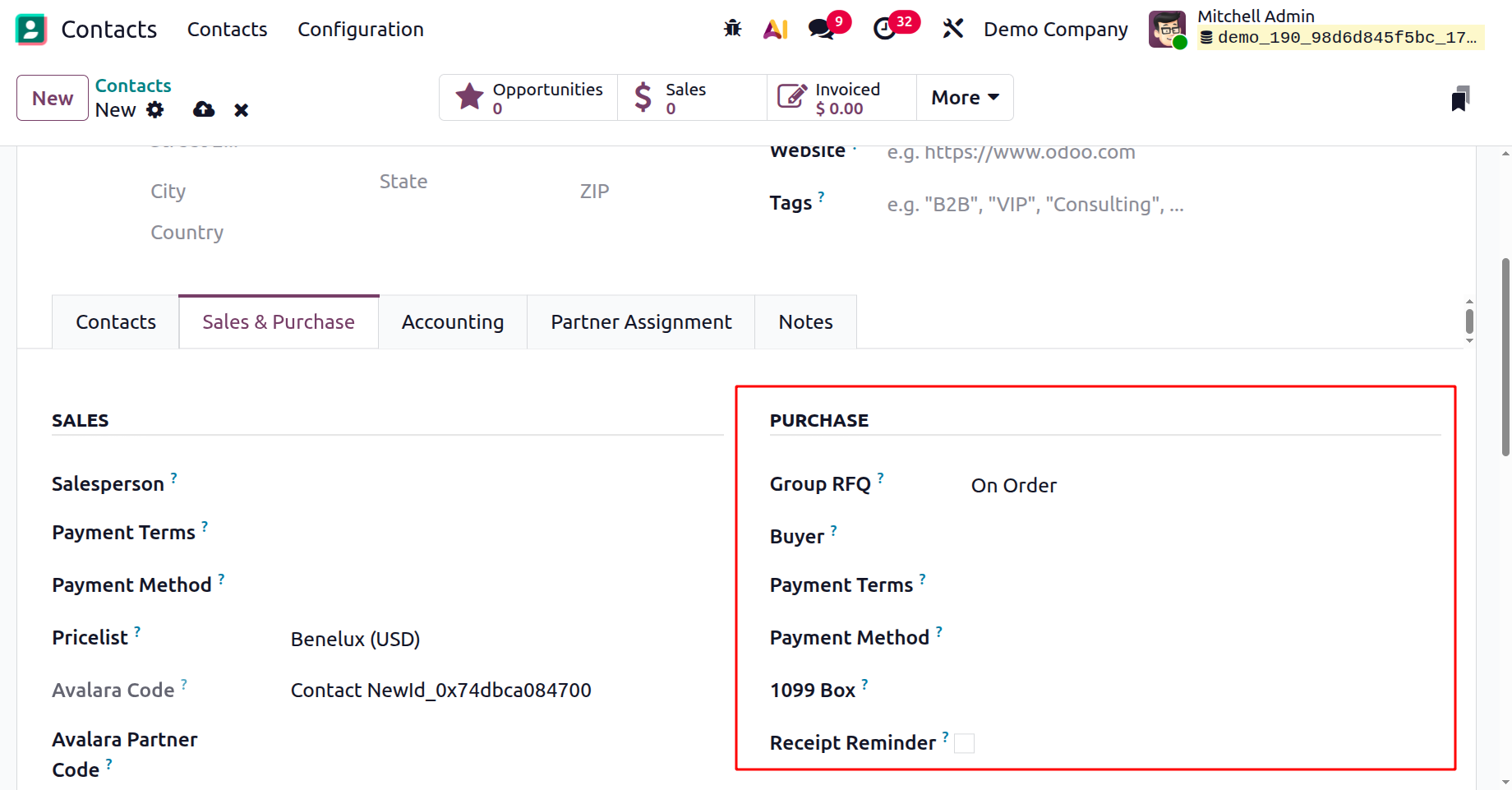Click the Opportunities stat button

pos(528,98)
